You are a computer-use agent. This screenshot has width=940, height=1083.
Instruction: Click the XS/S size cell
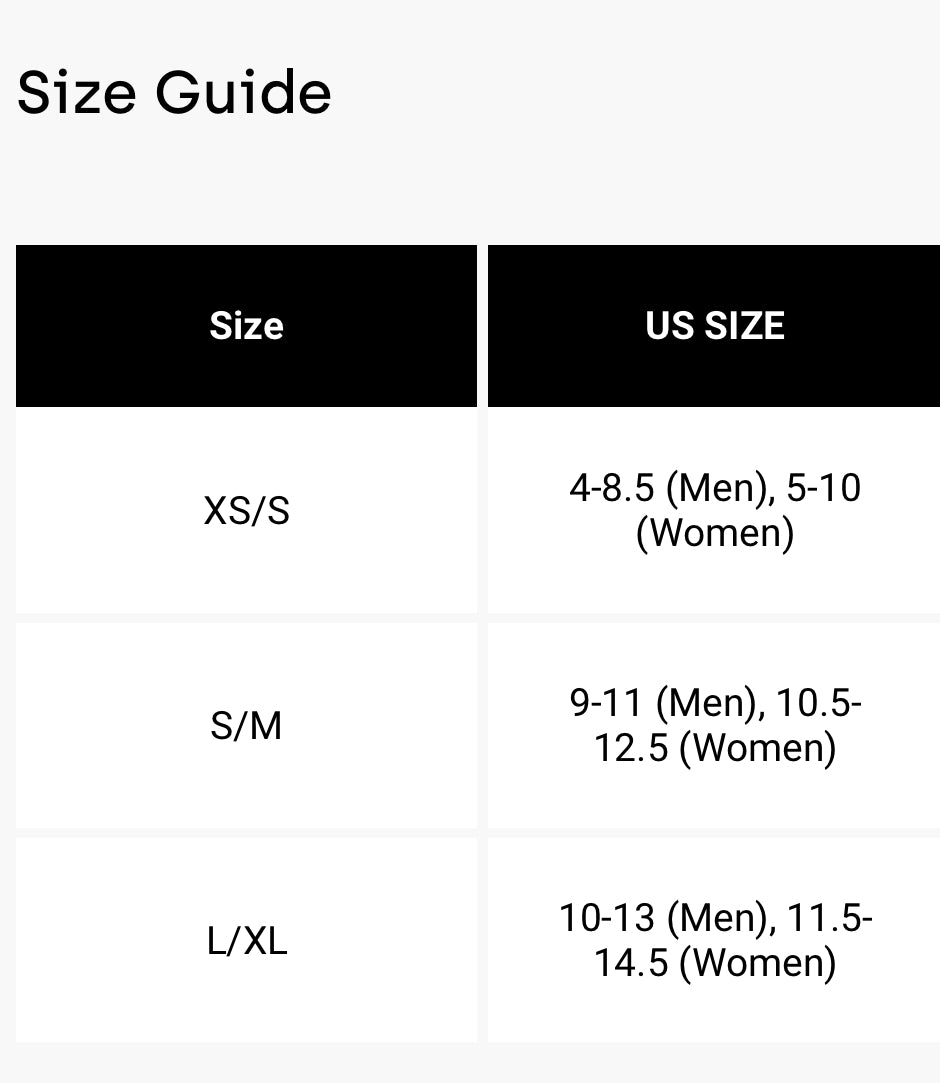click(246, 511)
